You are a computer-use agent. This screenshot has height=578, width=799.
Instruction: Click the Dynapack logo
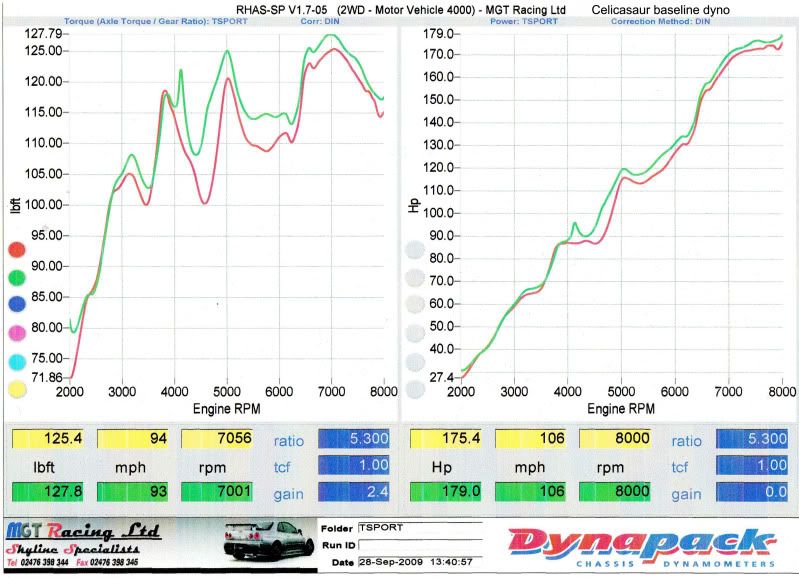pos(643,547)
